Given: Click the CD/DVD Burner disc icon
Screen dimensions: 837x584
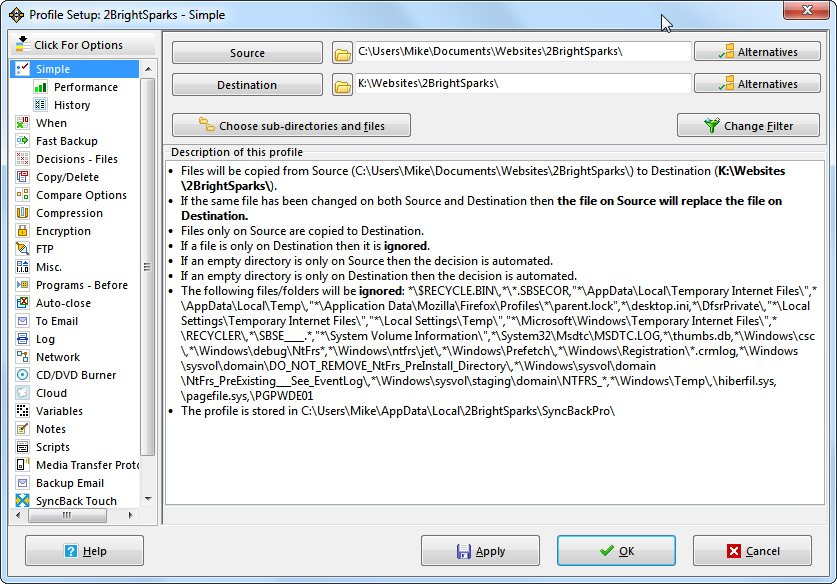Looking at the screenshot, I should point(22,375).
